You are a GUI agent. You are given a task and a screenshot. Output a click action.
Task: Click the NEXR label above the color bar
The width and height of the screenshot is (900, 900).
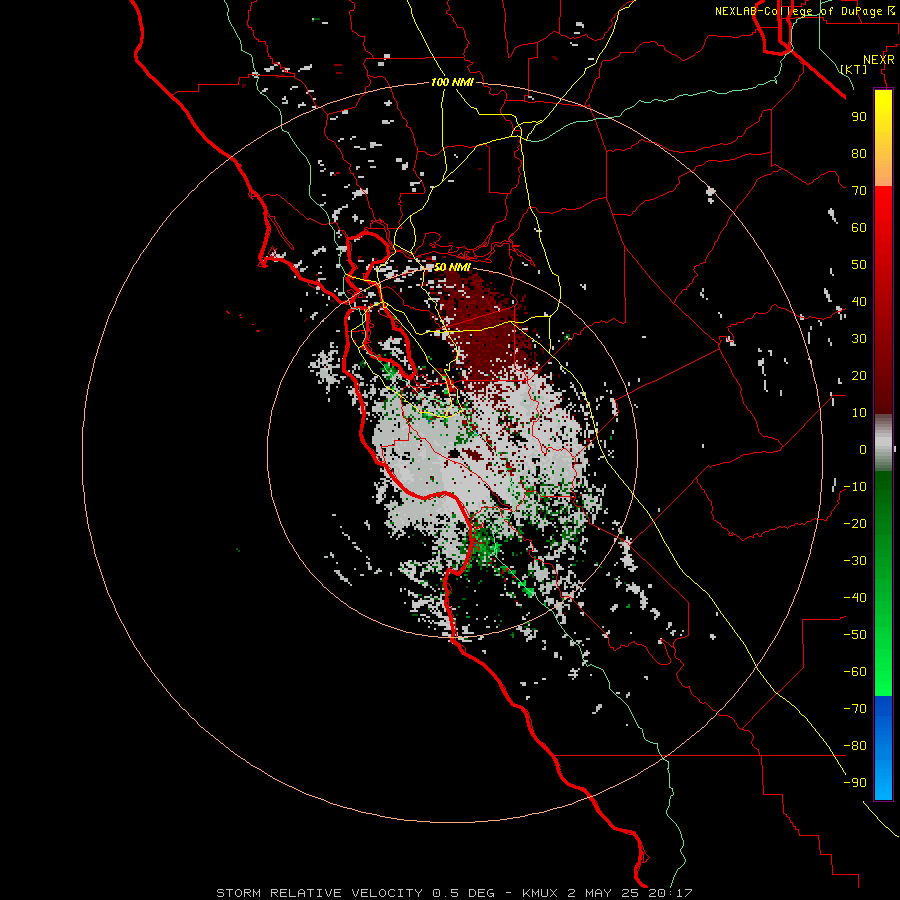click(879, 60)
